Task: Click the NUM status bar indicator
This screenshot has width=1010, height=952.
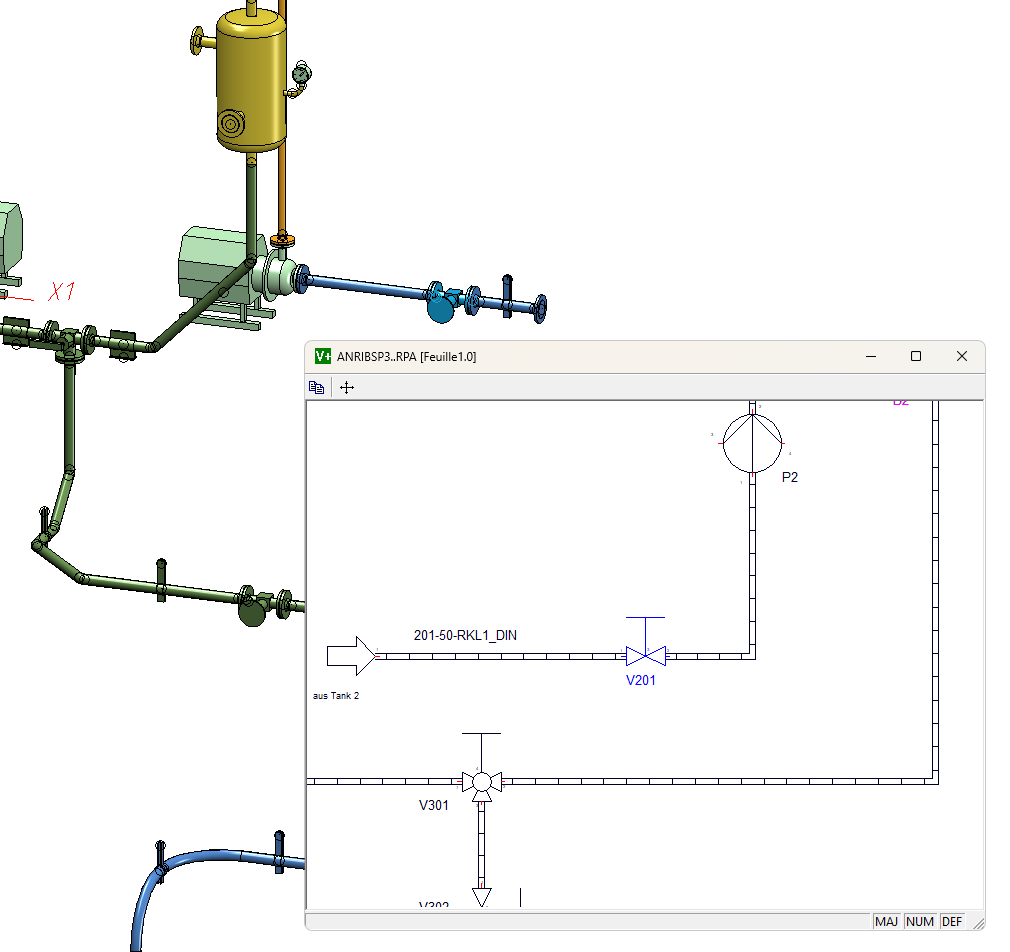Action: pos(920,922)
